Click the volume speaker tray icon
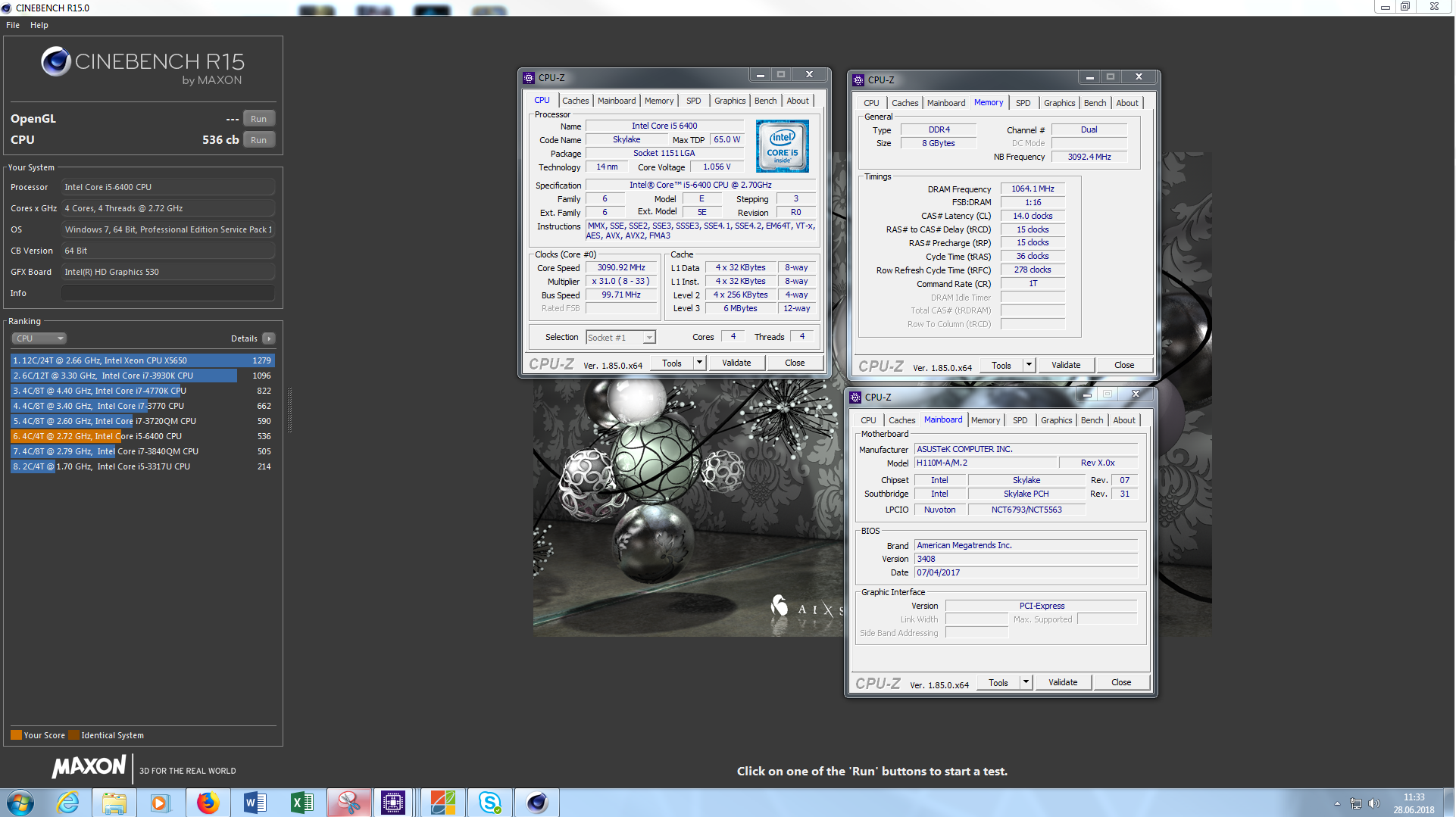The image size is (1456, 817). pyautogui.click(x=1373, y=803)
